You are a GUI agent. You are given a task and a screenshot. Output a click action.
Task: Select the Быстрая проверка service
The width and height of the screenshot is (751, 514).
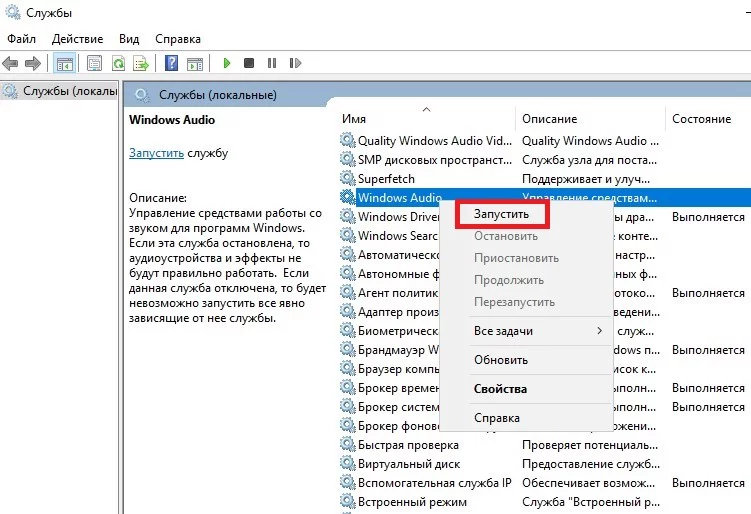pos(409,445)
